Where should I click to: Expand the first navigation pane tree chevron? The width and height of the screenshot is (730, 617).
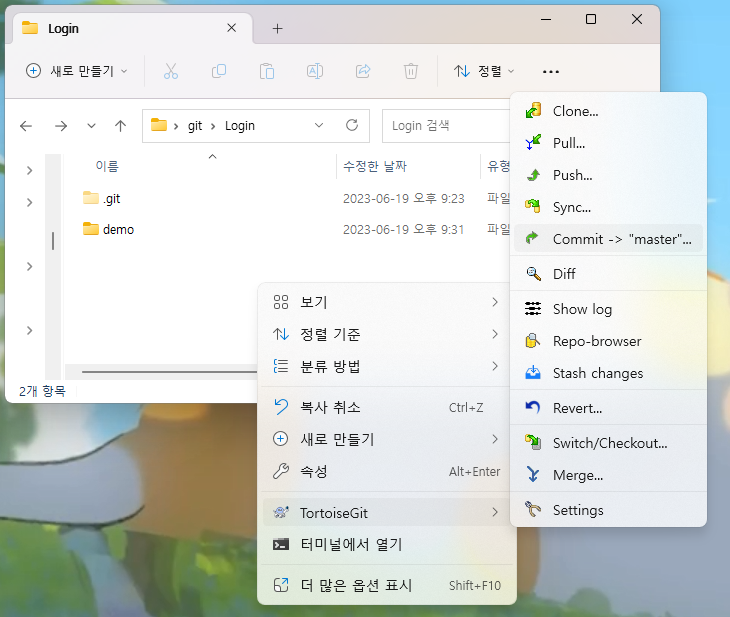(x=29, y=170)
